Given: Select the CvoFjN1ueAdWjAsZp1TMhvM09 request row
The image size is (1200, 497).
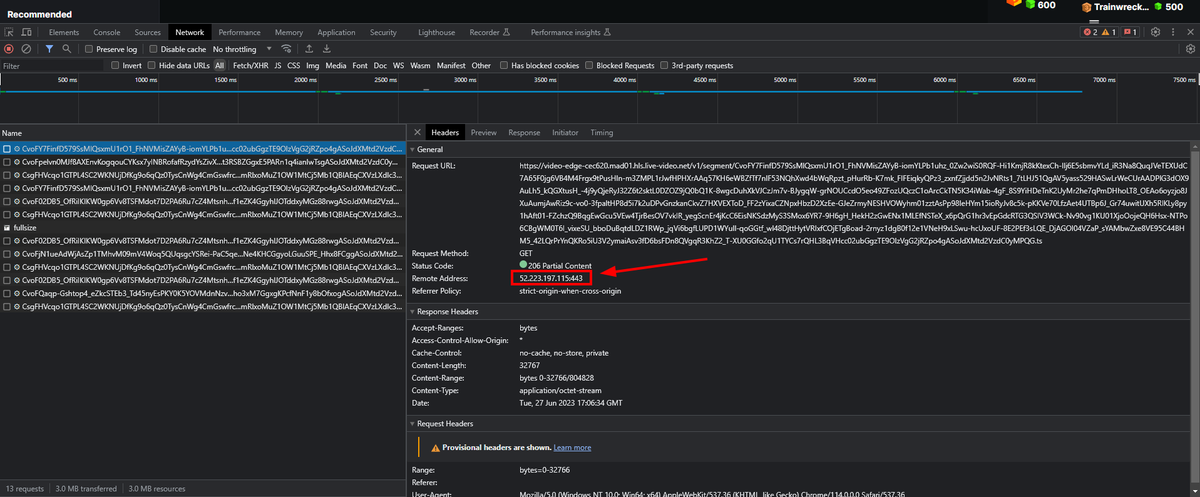Looking at the screenshot, I should (202, 255).
